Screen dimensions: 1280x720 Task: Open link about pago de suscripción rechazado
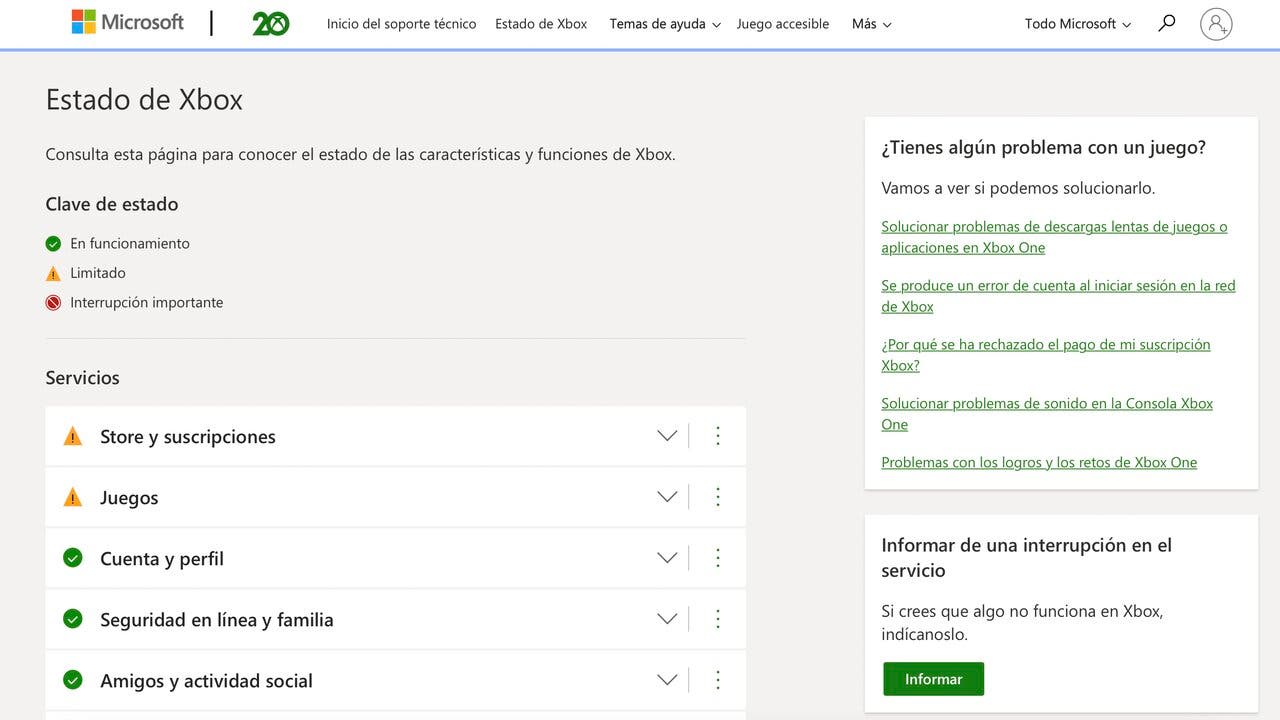coord(1045,355)
